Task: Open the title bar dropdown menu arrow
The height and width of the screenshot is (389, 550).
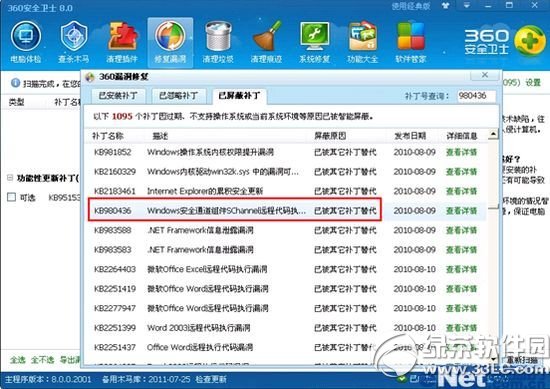Action: click(467, 6)
